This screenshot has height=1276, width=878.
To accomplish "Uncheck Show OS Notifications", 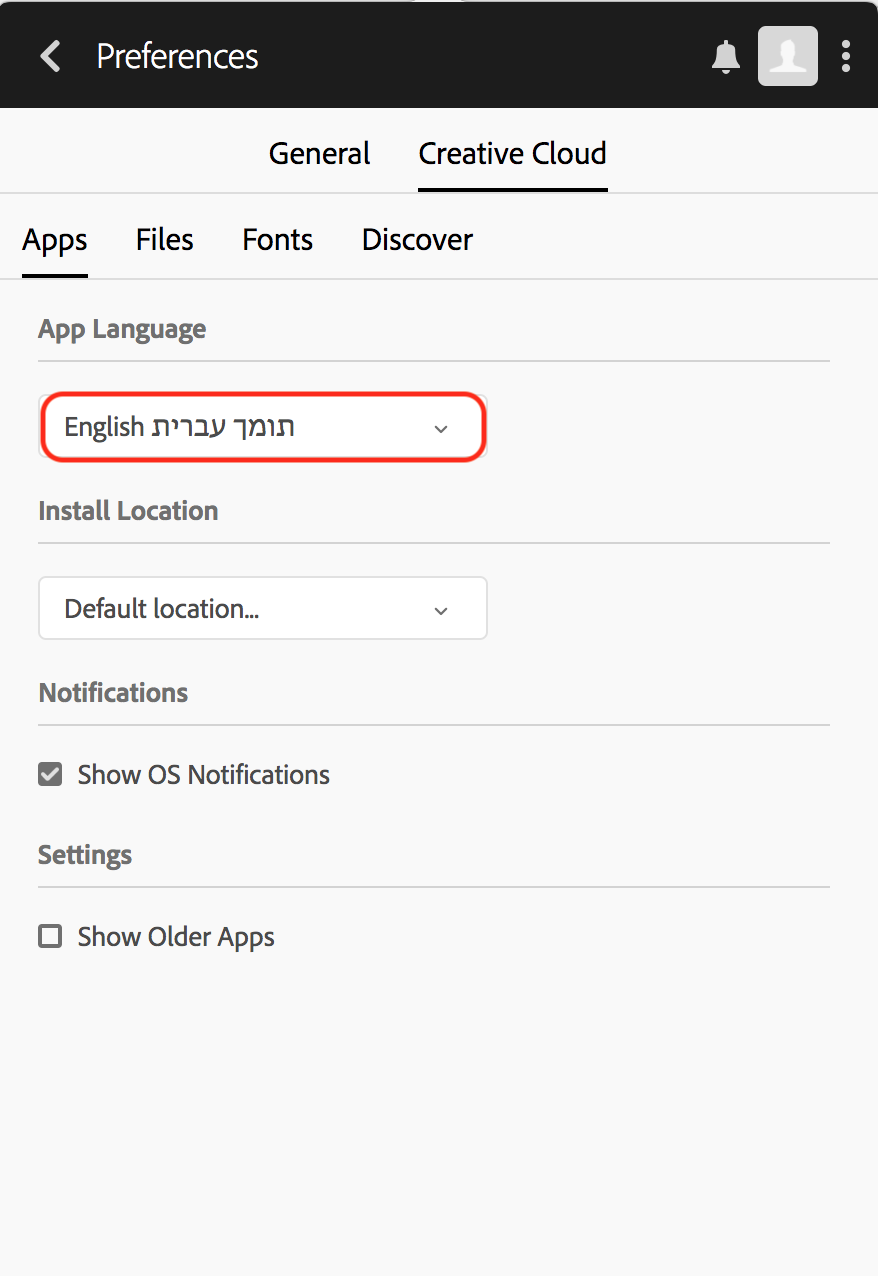I will [49, 774].
